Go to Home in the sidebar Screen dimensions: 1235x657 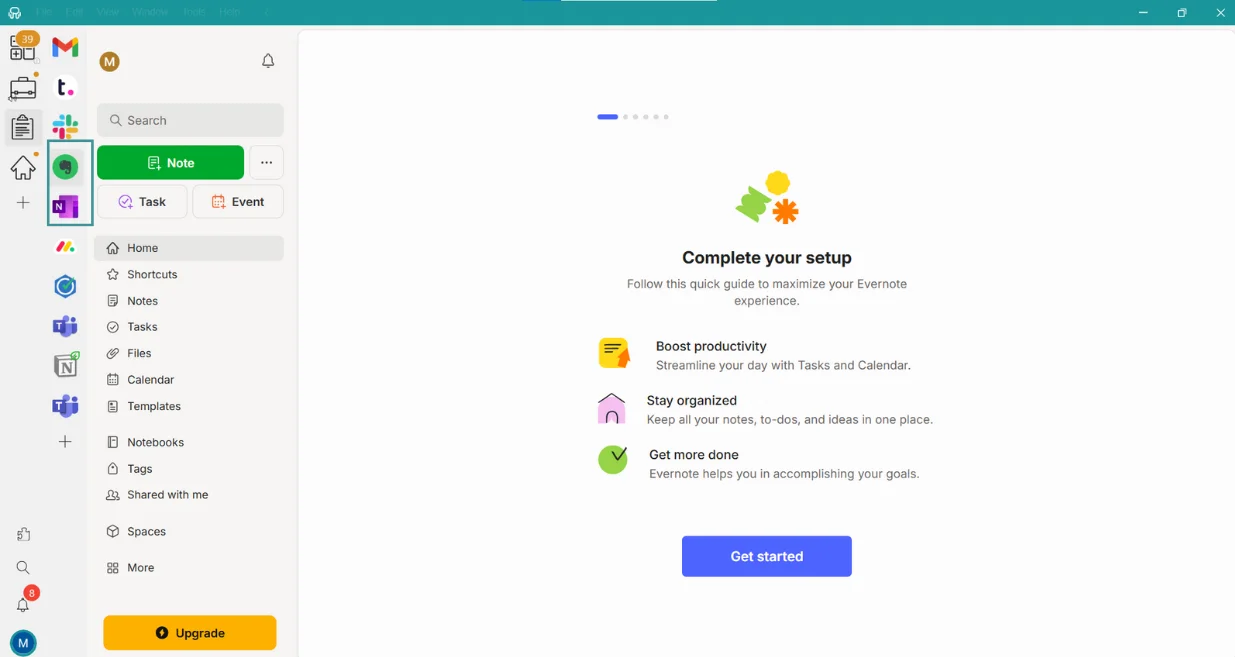[x=189, y=248]
